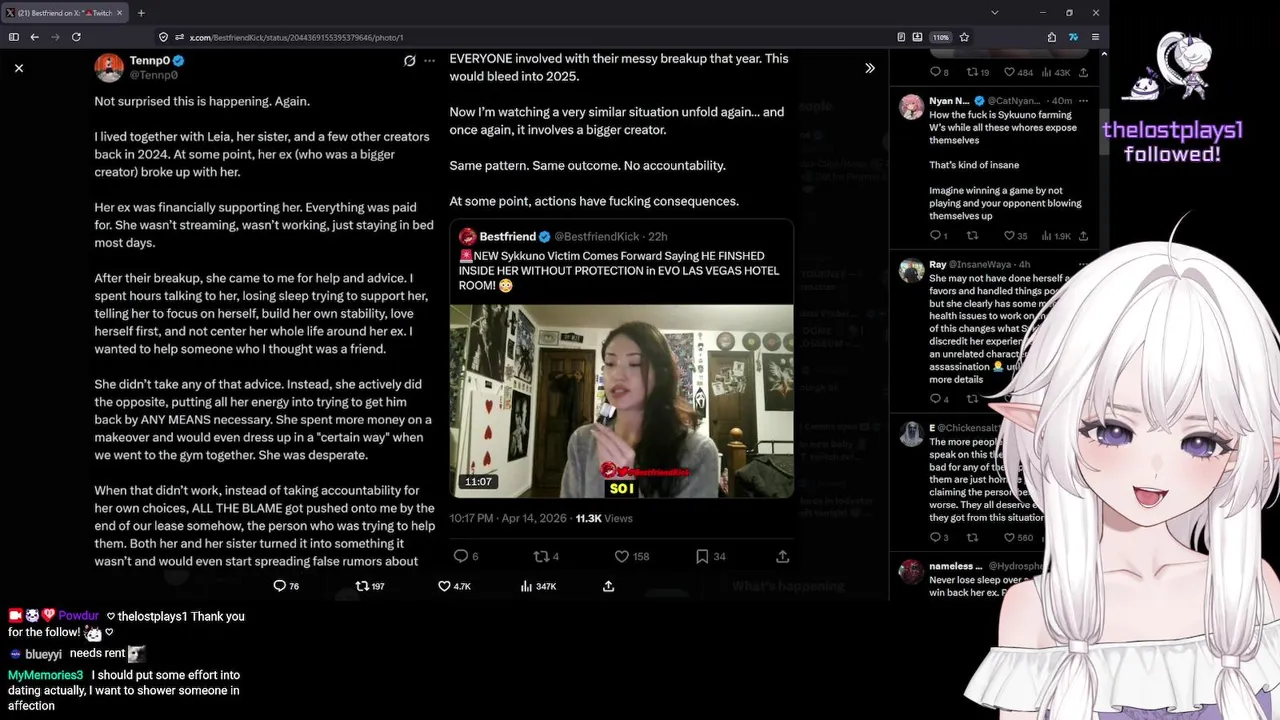Open a new browser tab
1280x720 pixels.
click(x=141, y=13)
